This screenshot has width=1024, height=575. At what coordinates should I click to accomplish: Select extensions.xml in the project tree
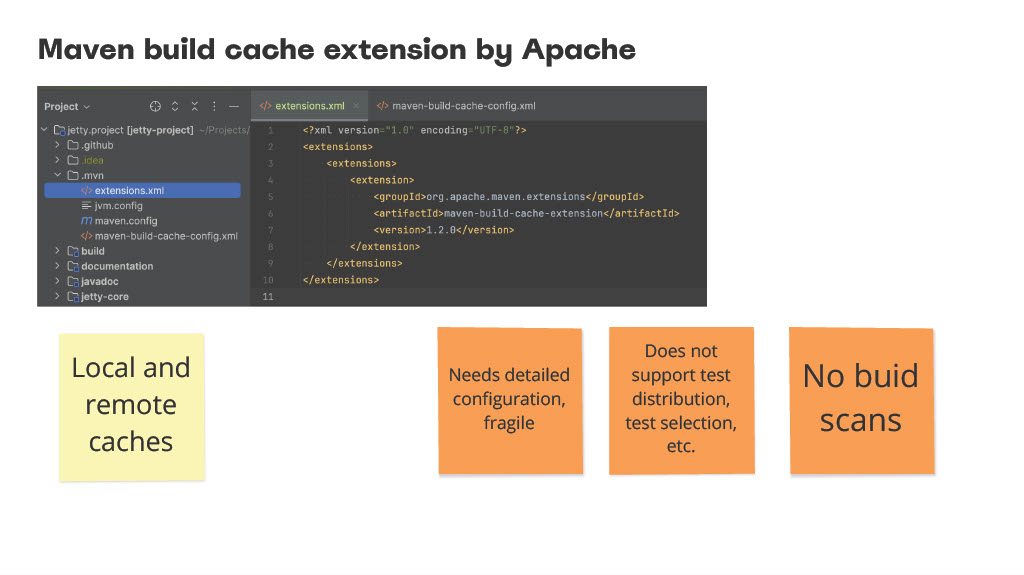[x=142, y=190]
